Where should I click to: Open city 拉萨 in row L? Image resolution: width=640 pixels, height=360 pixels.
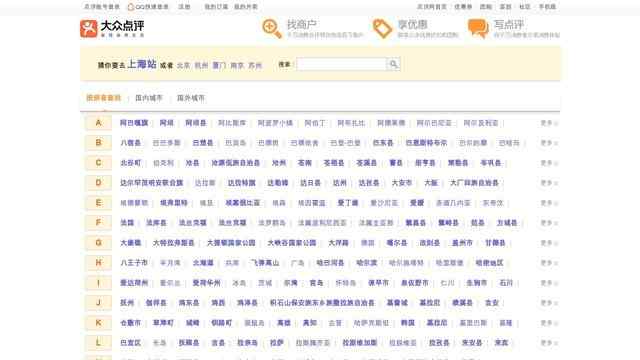(277, 343)
